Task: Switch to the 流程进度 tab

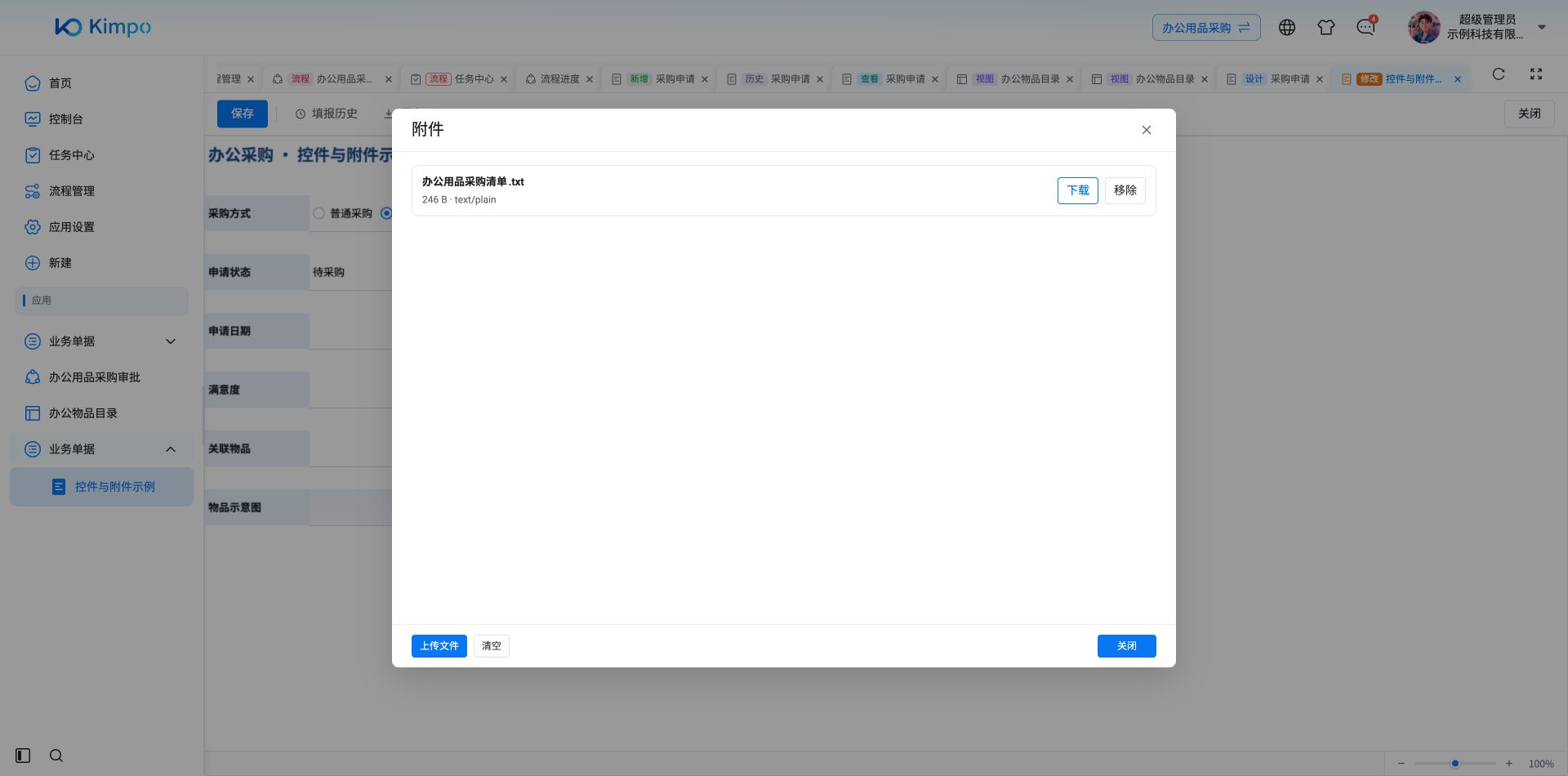Action: 559,79
